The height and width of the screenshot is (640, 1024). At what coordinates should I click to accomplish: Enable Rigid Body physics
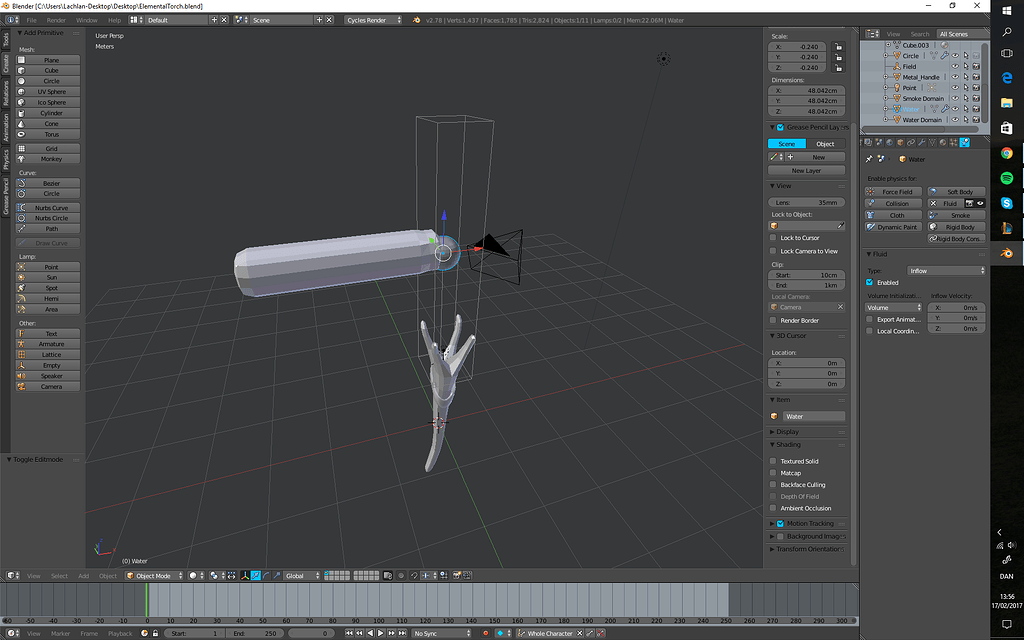point(957,227)
